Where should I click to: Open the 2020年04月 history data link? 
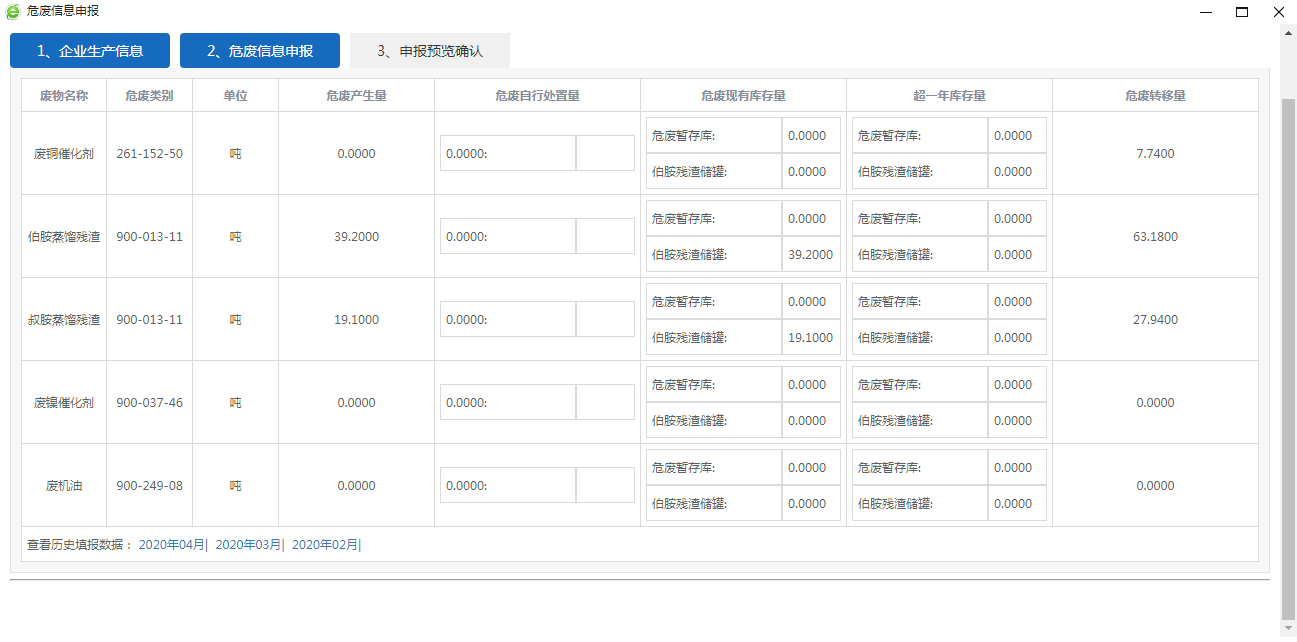coord(171,545)
